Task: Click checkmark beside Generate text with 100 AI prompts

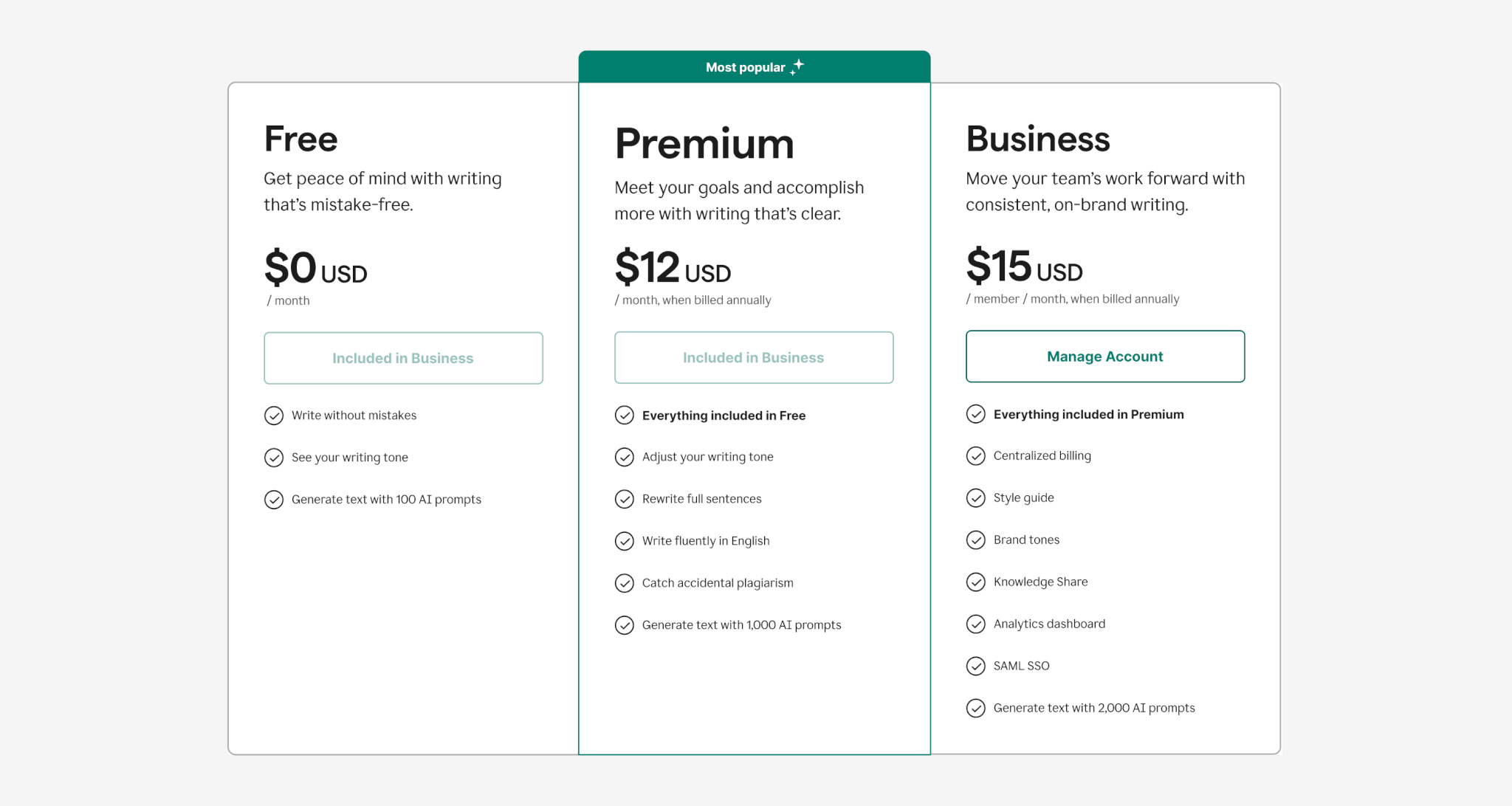Action: pos(274,500)
